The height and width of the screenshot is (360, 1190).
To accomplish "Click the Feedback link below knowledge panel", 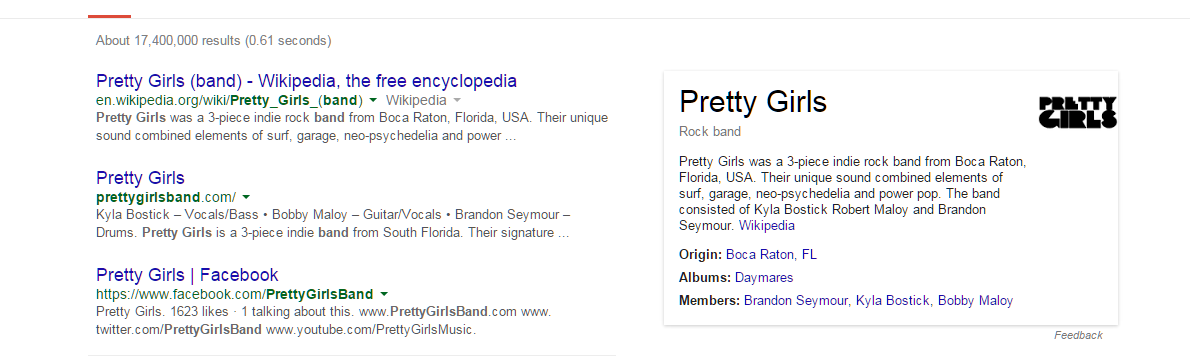I will point(1078,335).
